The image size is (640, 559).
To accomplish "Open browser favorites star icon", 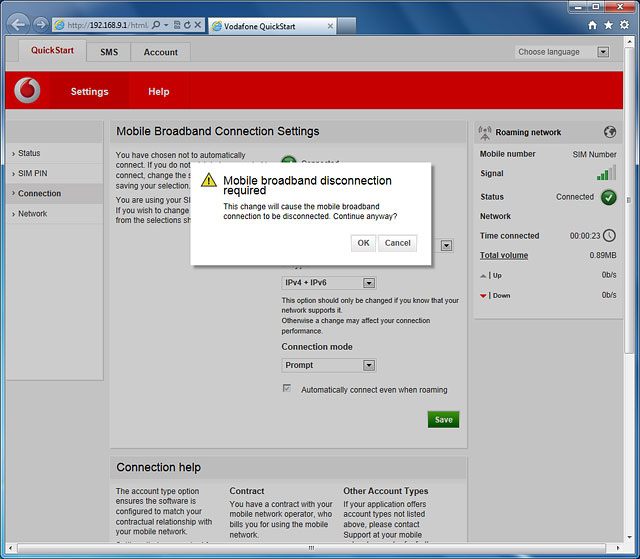I will [x=609, y=24].
